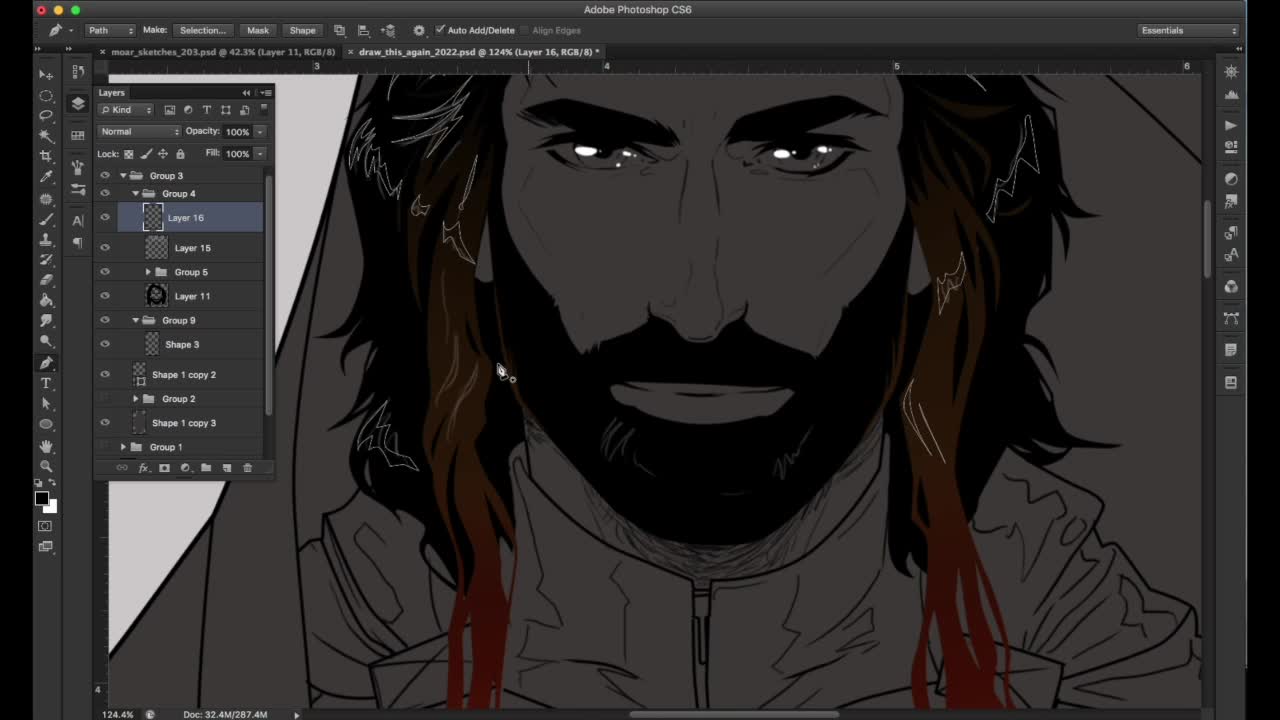Hide Shape 3 visibility eye
The width and height of the screenshot is (1280, 720).
(105, 344)
